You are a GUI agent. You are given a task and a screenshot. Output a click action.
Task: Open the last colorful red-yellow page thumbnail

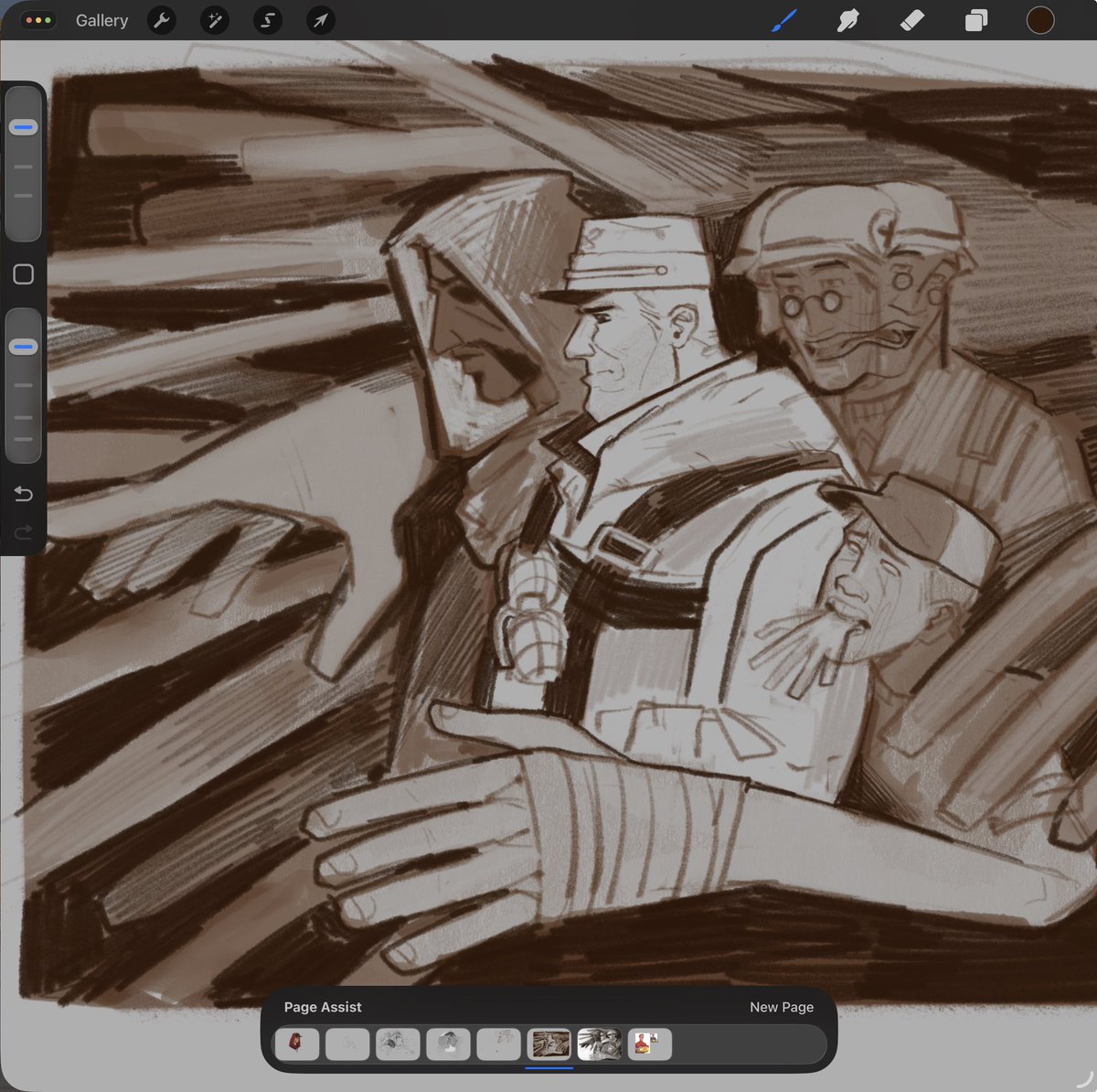pyautogui.click(x=650, y=1044)
